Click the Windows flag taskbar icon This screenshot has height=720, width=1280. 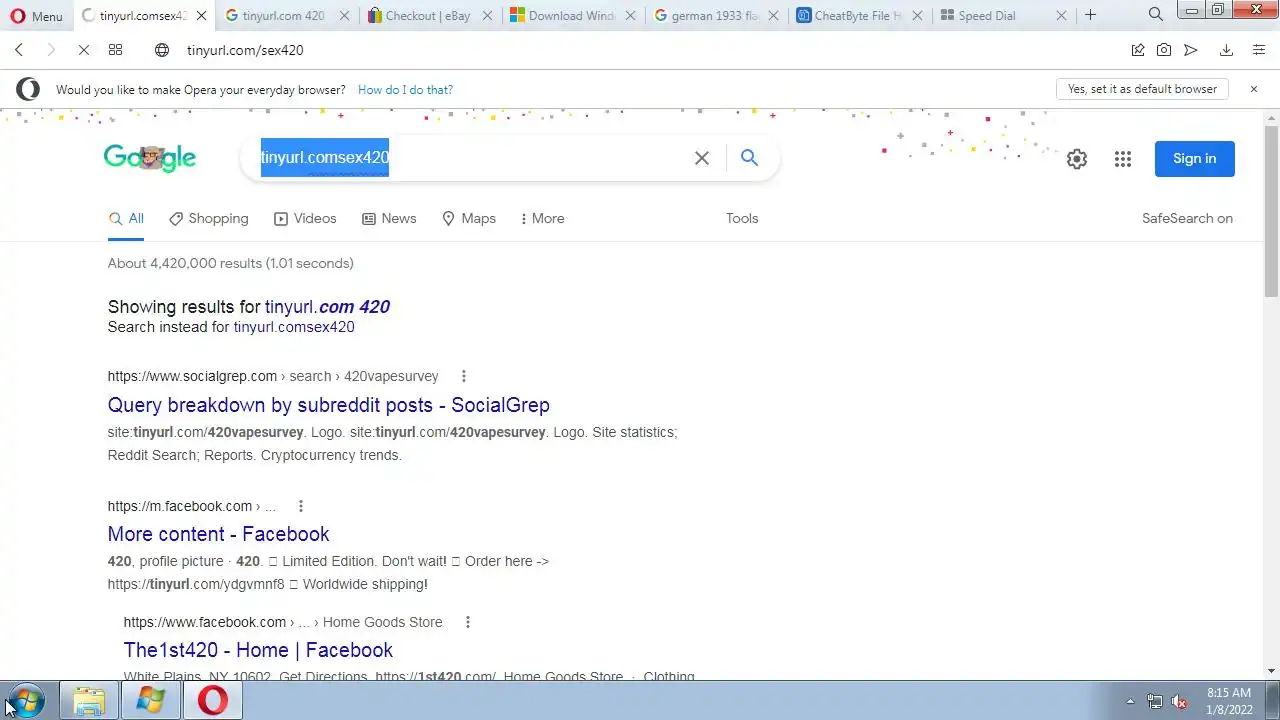pyautogui.click(x=150, y=701)
